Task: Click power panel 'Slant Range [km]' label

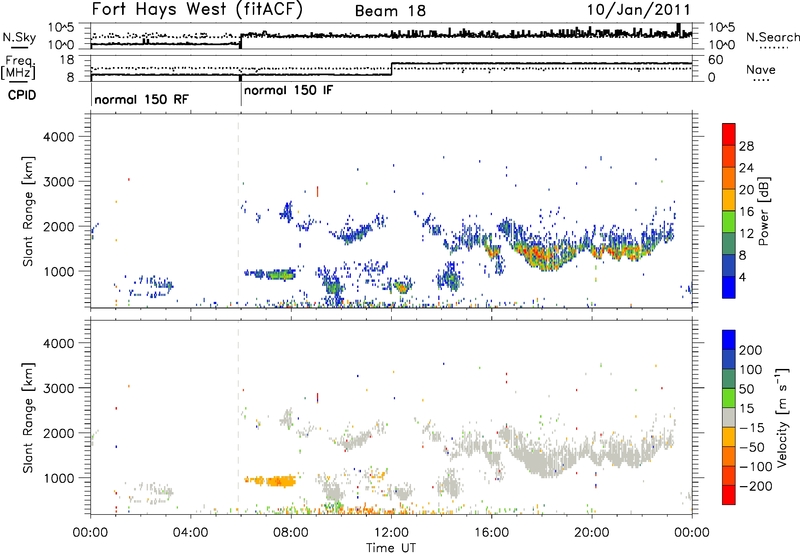Action: click(28, 211)
